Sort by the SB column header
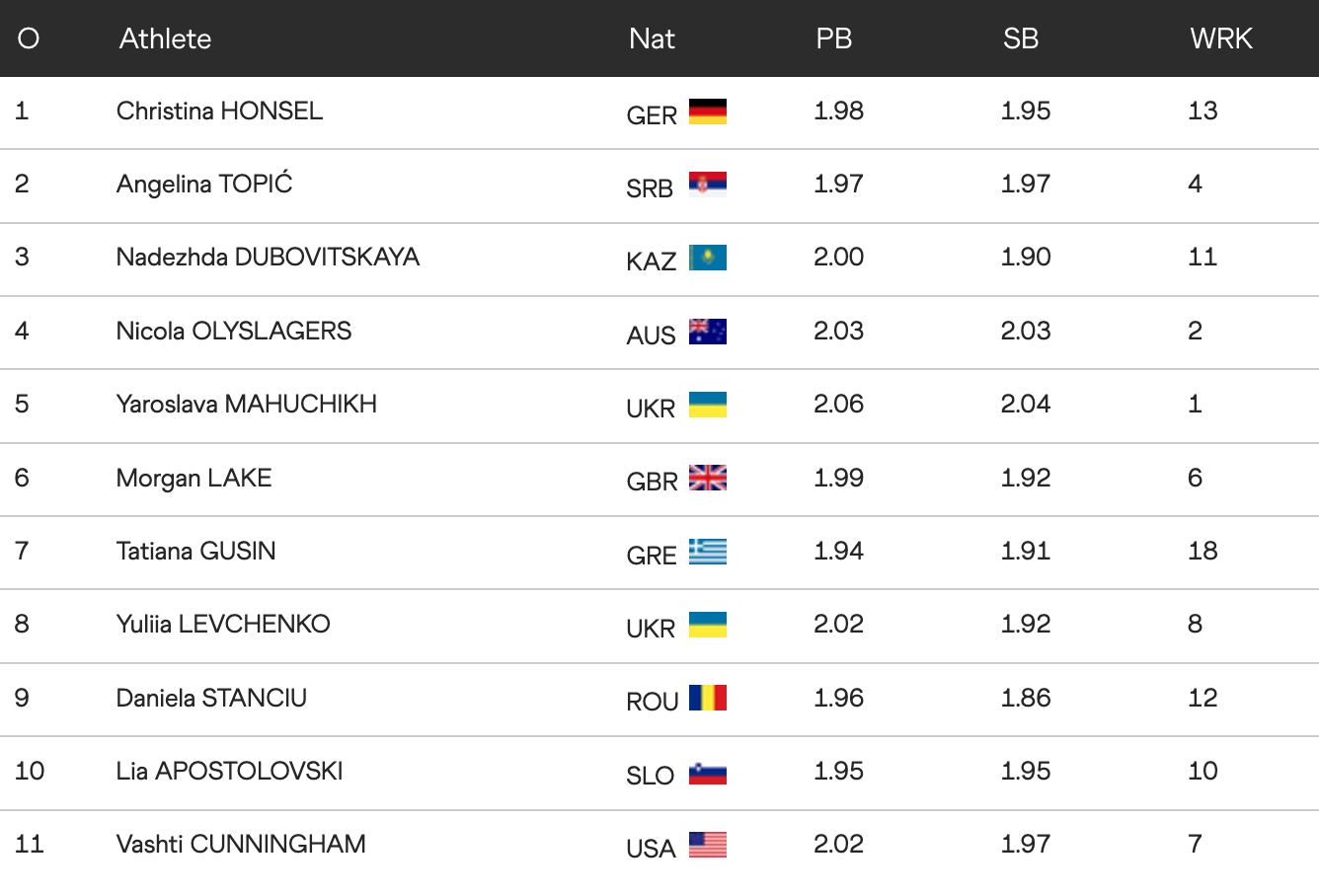The image size is (1319, 896). [x=1020, y=38]
